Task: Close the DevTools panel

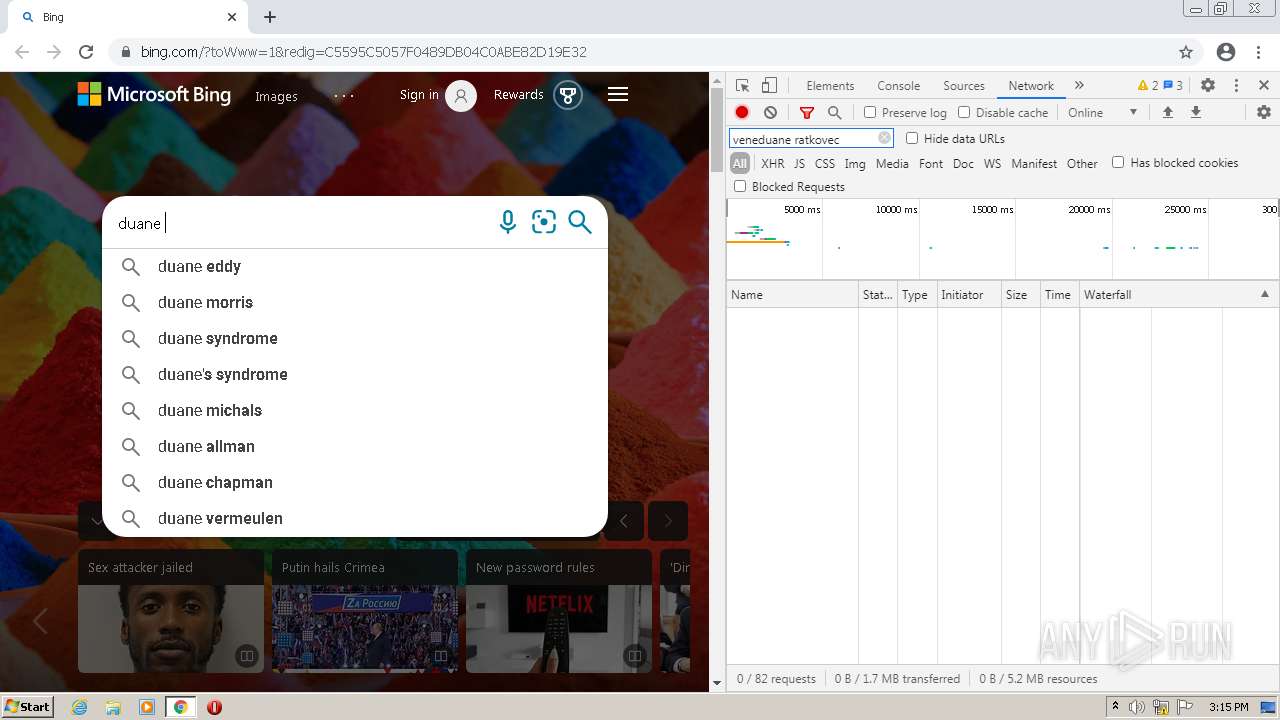Action: pyautogui.click(x=1264, y=85)
